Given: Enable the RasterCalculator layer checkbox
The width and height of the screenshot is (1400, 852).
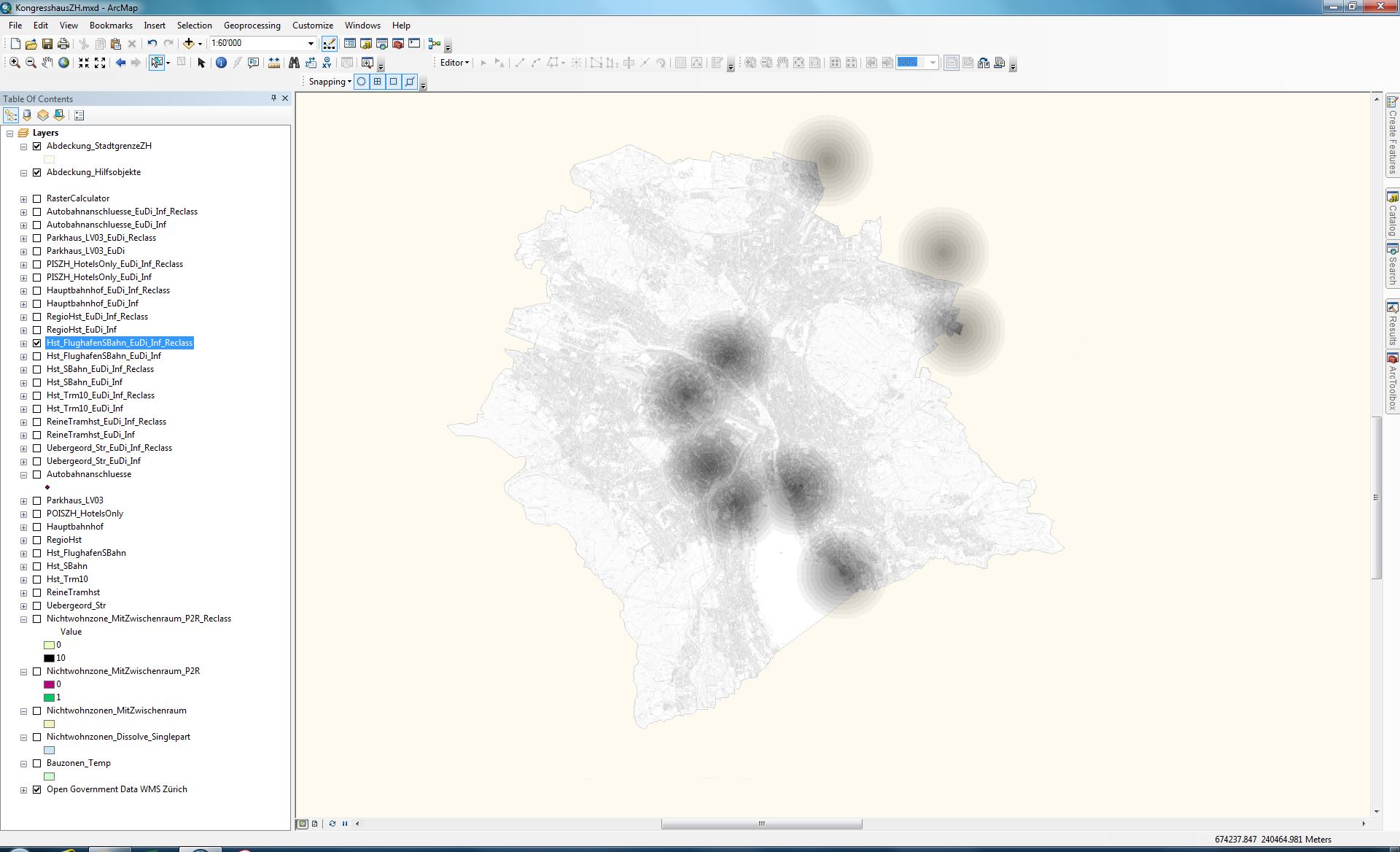Looking at the screenshot, I should click(37, 198).
